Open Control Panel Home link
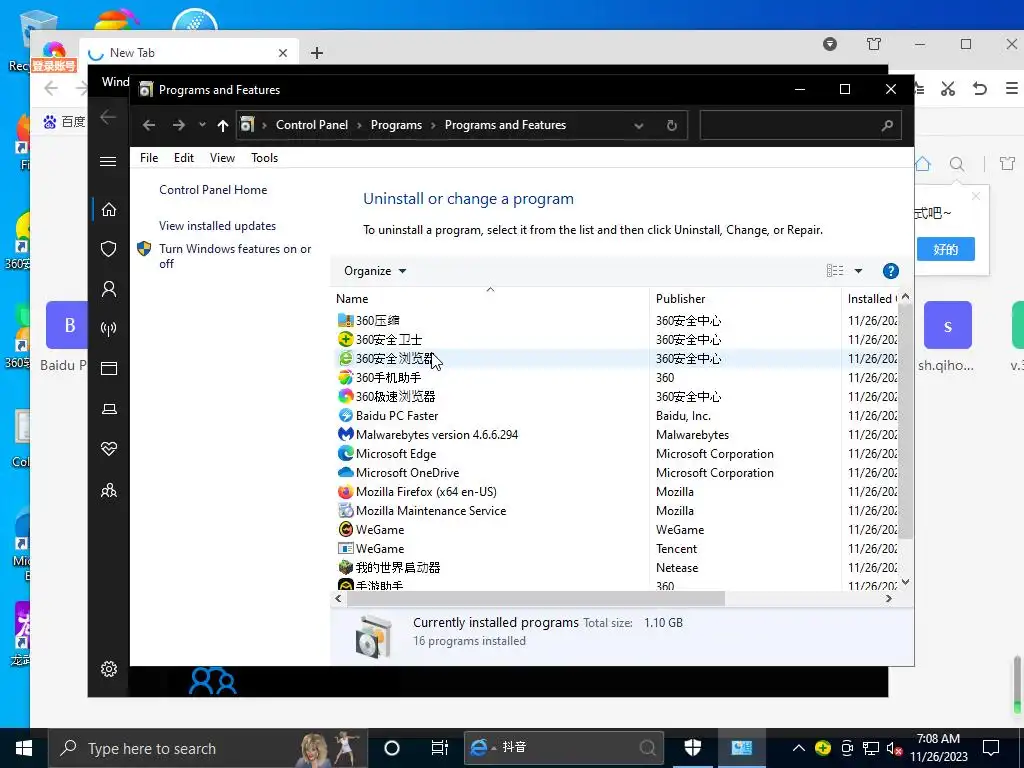Image resolution: width=1024 pixels, height=768 pixels. (x=213, y=190)
